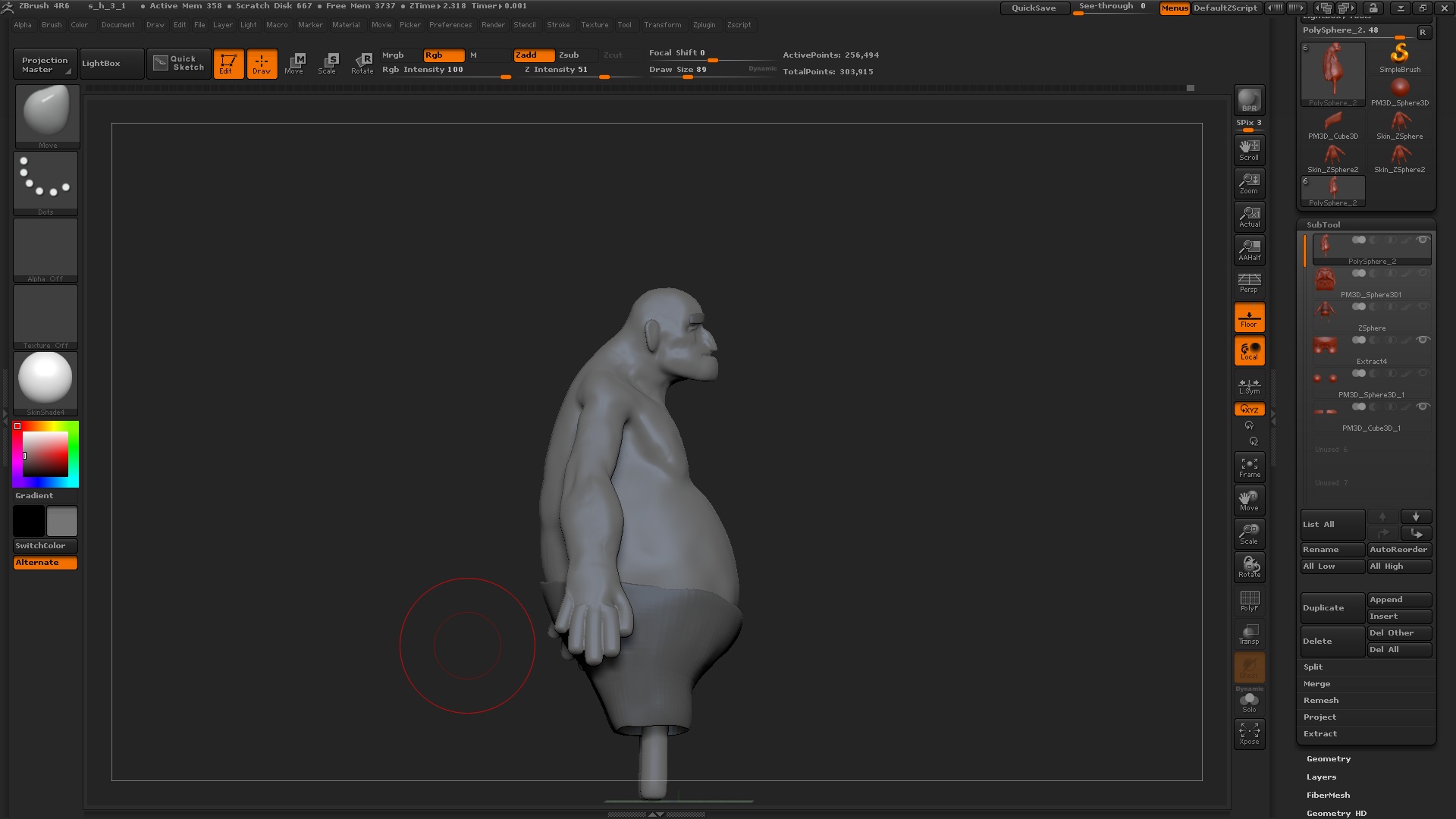Choose the Scale transform tool in top shelf
Image resolution: width=1456 pixels, height=819 pixels.
click(328, 64)
